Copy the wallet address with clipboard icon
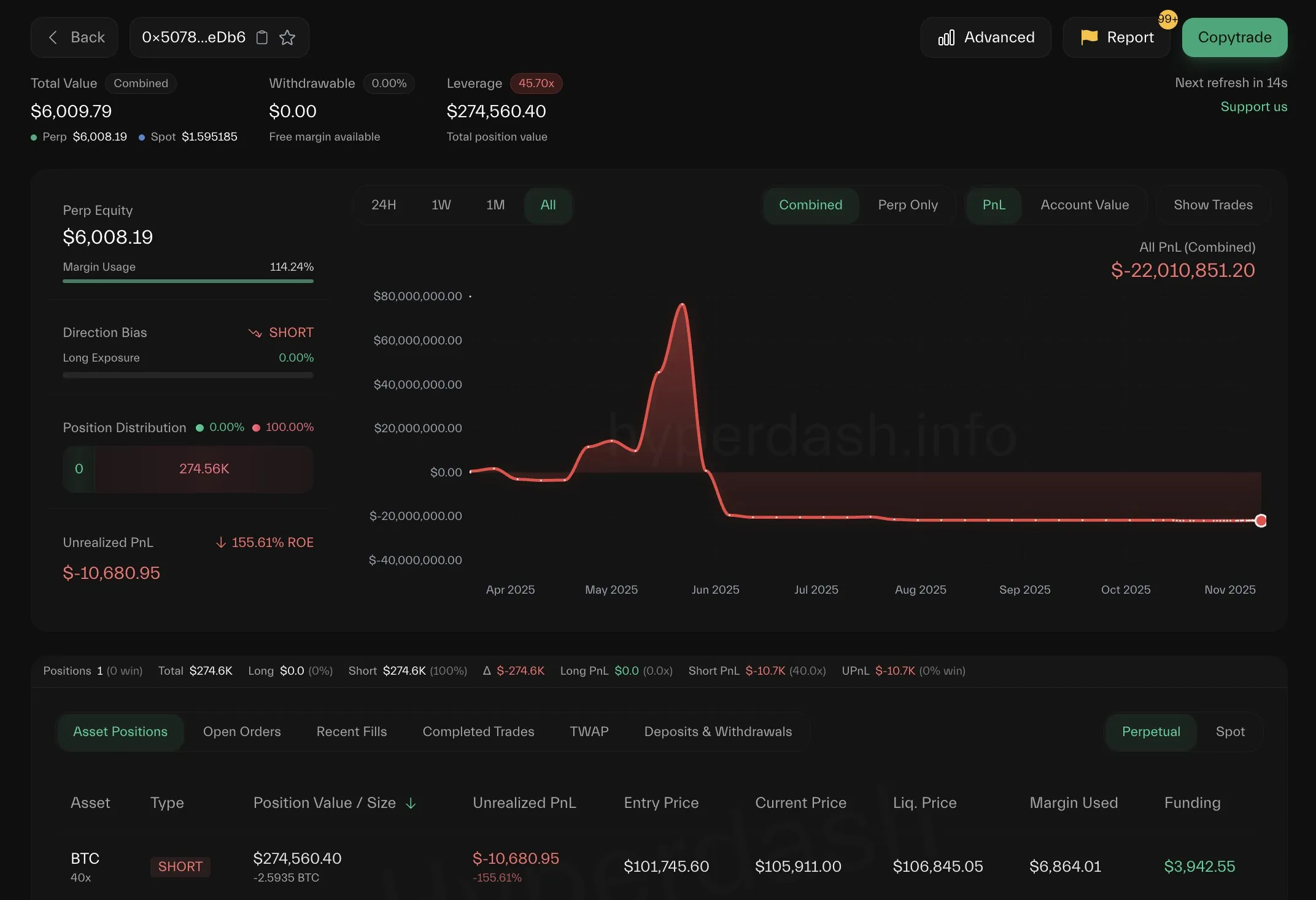The height and width of the screenshot is (900, 1316). tap(262, 37)
